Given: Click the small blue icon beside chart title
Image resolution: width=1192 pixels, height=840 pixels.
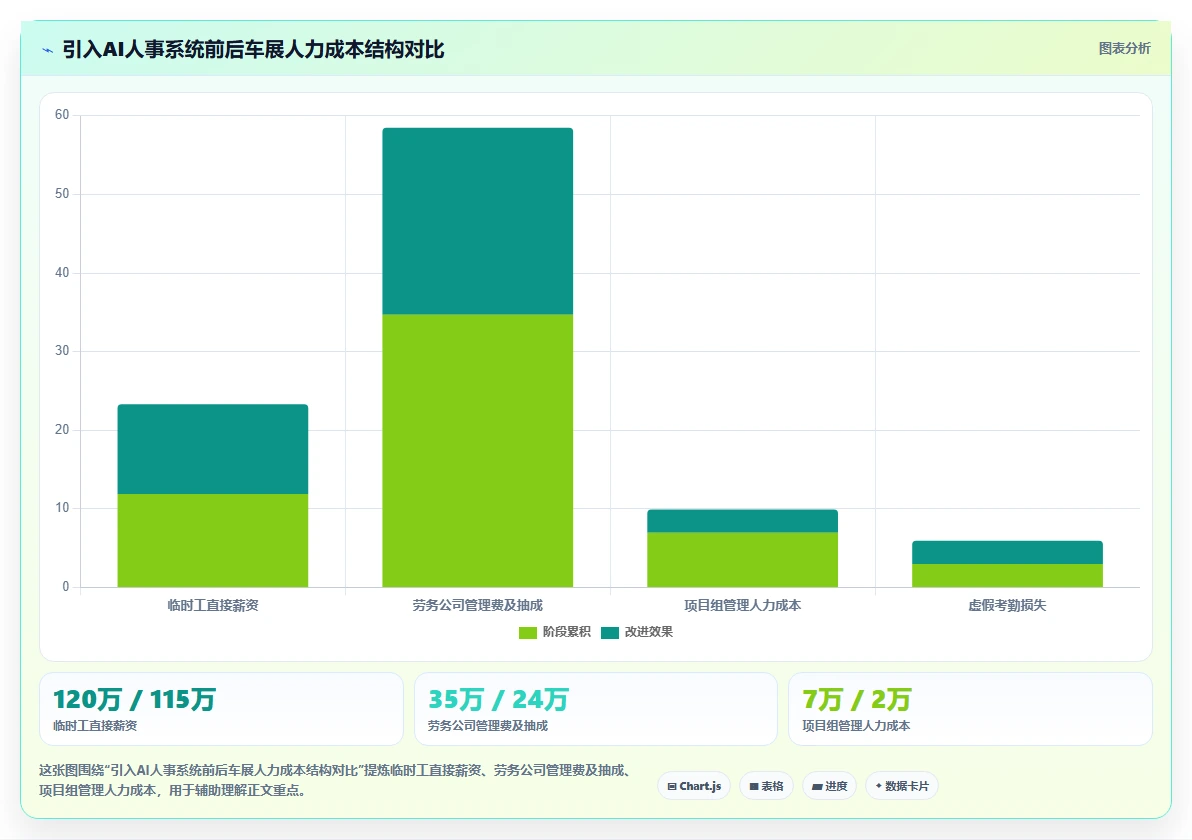Looking at the screenshot, I should coord(47,50).
